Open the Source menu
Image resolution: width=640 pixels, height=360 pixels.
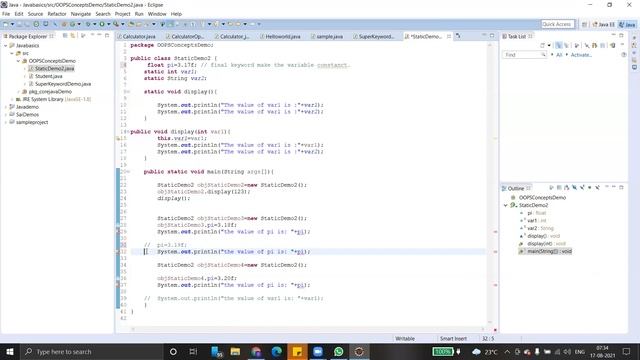pos(35,14)
